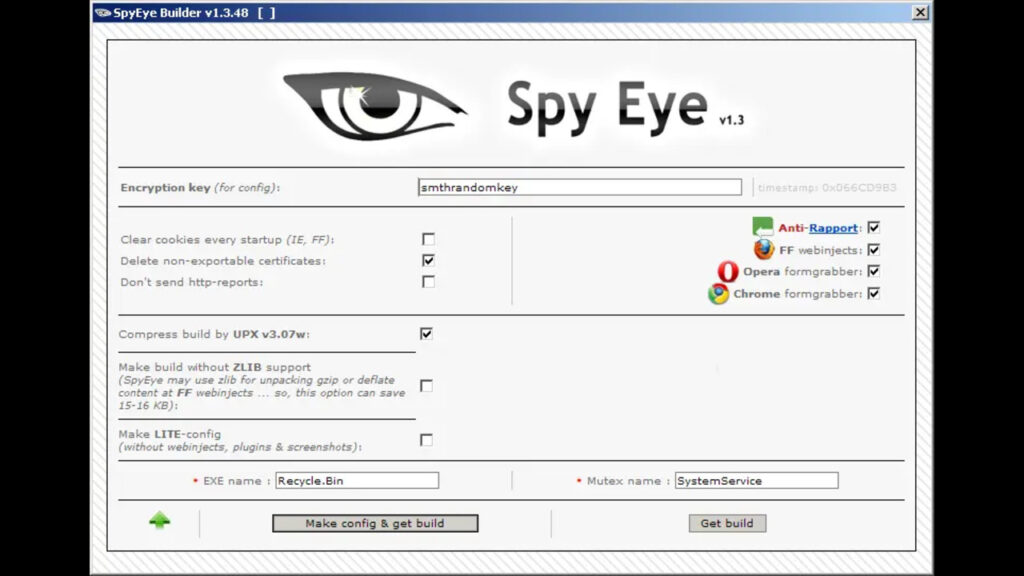The image size is (1024, 576).
Task: Click the eye icon in the title bar
Action: pos(103,12)
